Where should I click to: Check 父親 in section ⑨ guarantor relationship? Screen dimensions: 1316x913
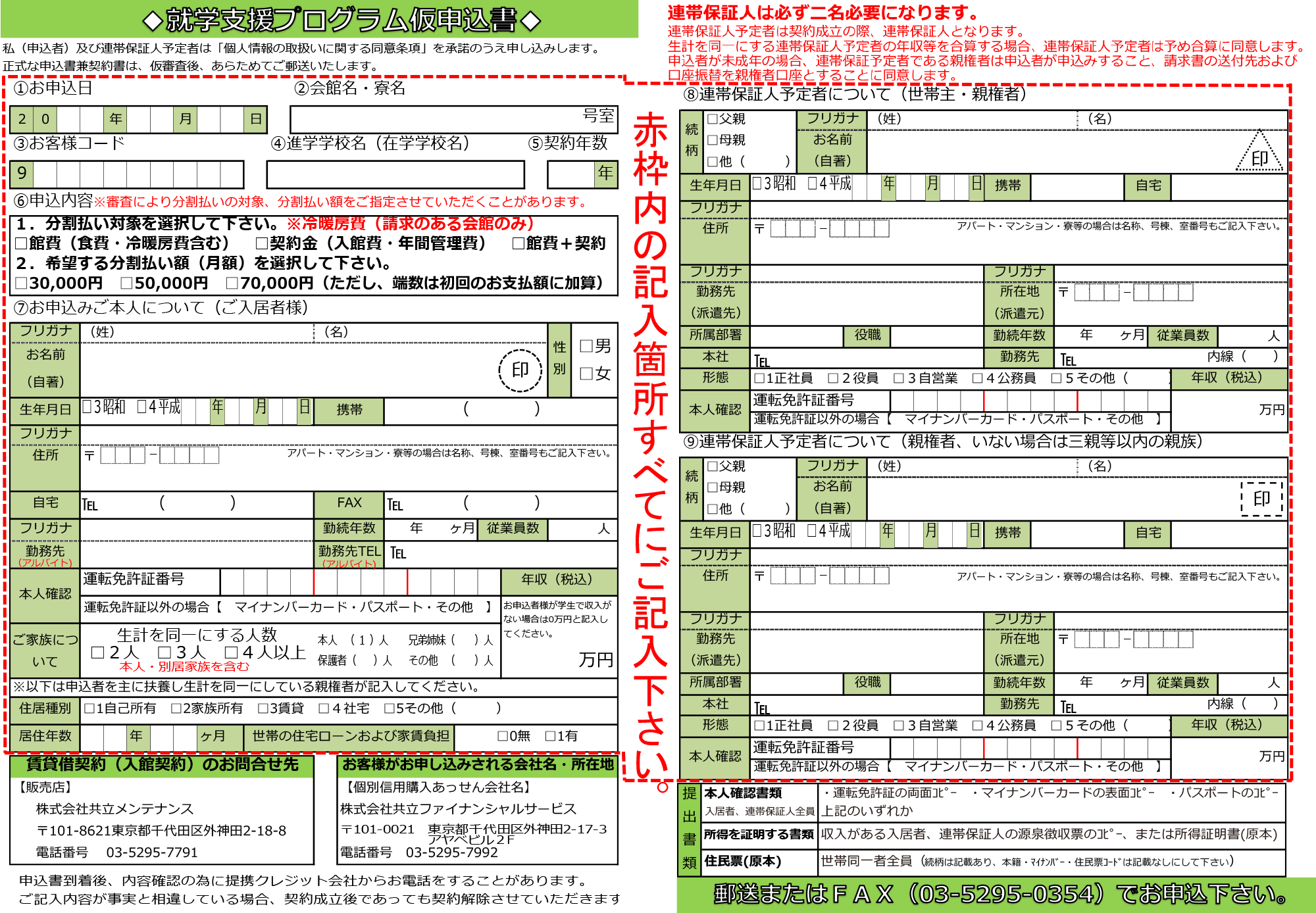(712, 466)
